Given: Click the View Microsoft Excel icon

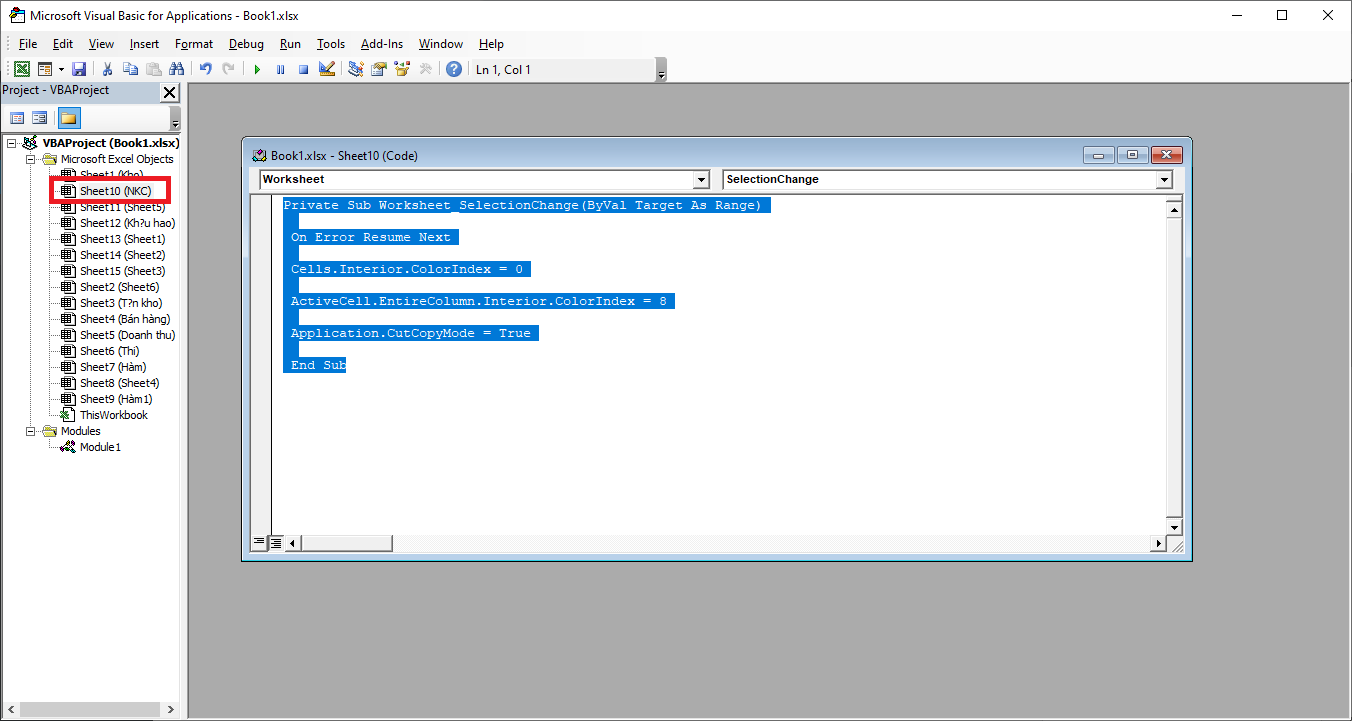Looking at the screenshot, I should point(21,69).
